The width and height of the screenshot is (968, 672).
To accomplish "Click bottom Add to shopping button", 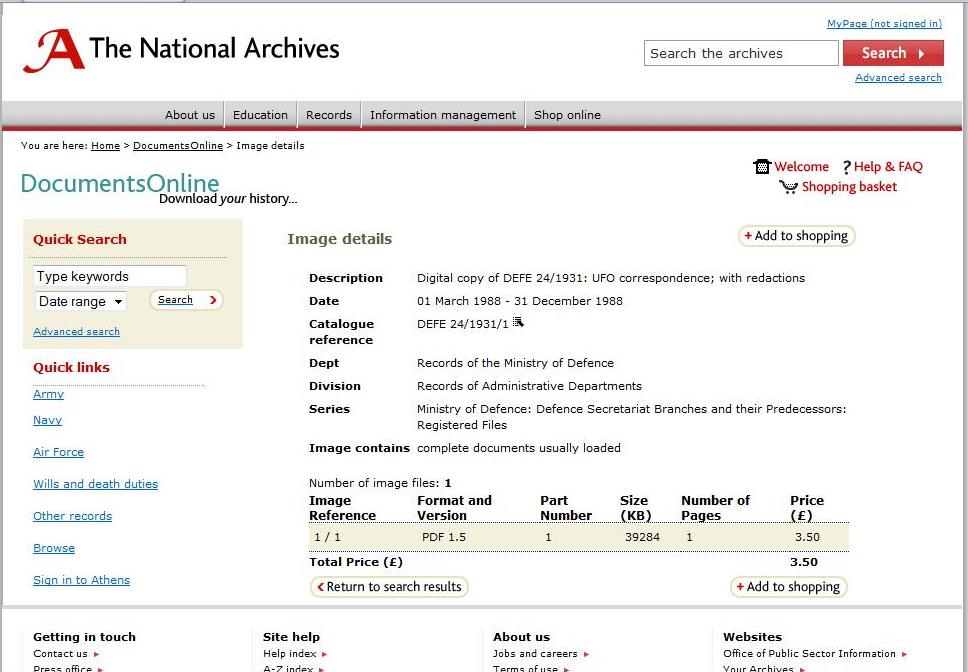I will pos(788,587).
